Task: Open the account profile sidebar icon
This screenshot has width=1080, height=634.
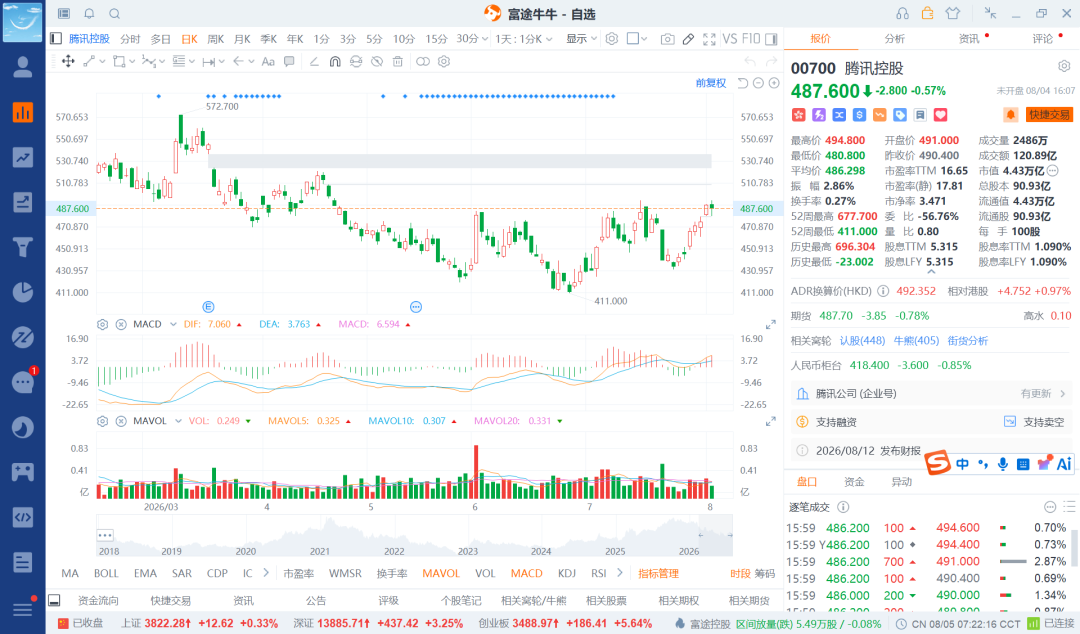Action: [23, 67]
